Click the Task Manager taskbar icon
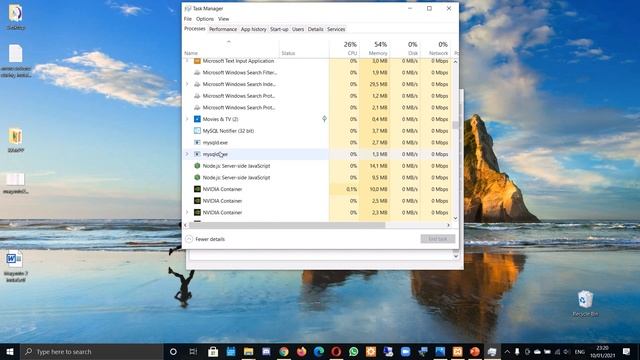Image resolution: width=640 pixels, height=360 pixels. click(x=492, y=351)
